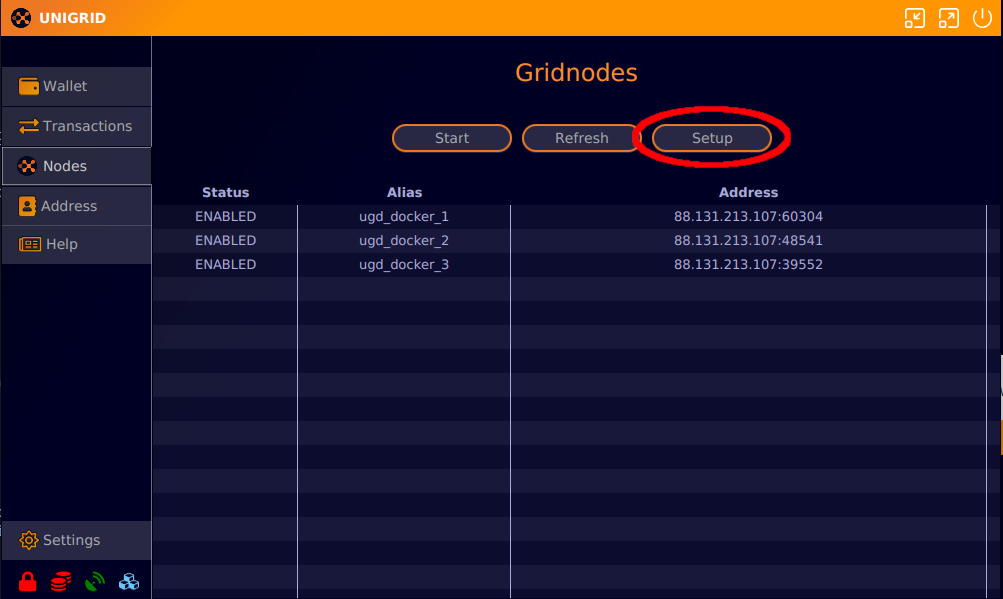This screenshot has width=1003, height=599.
Task: Select the ugd_docker_1 alias cell
Action: (404, 217)
